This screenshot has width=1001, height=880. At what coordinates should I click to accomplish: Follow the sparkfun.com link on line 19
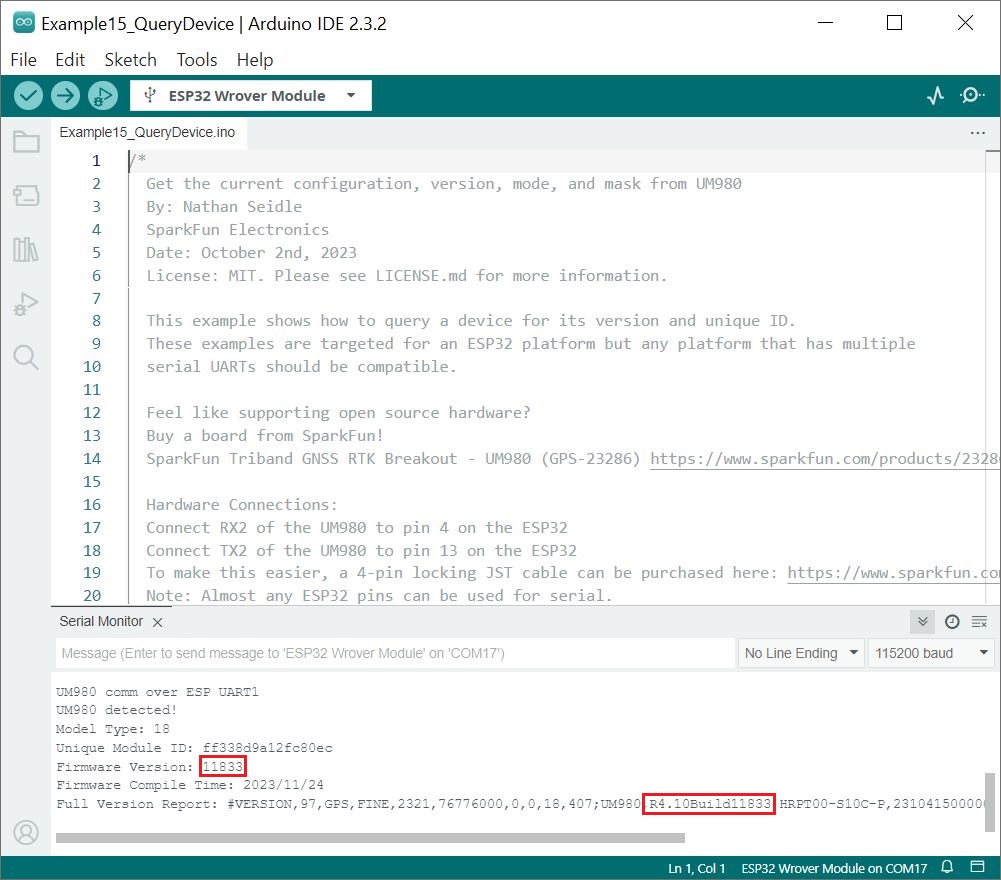coord(892,573)
